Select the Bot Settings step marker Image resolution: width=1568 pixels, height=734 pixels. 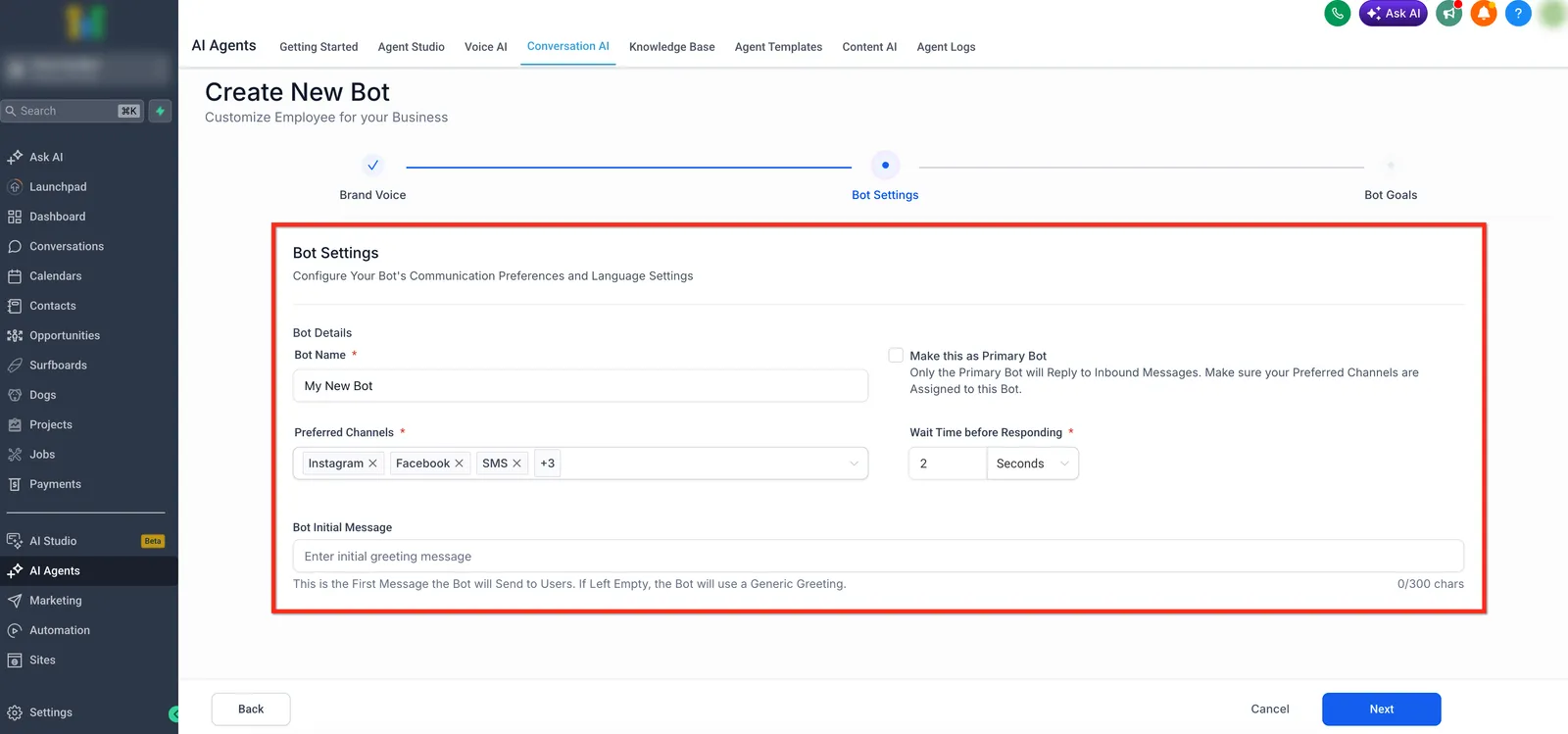point(885,166)
